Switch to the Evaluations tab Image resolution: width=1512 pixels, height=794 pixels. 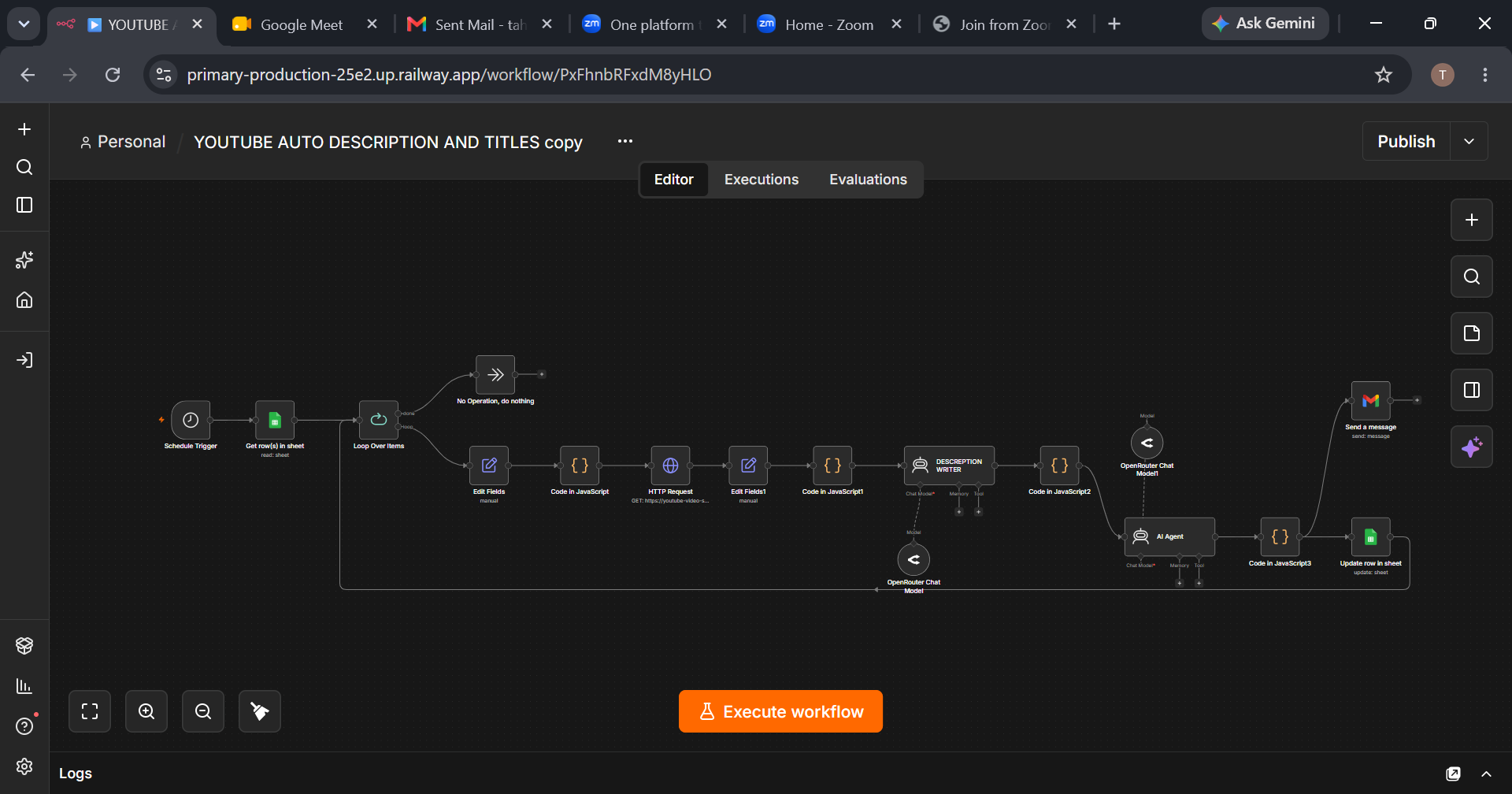tap(868, 180)
